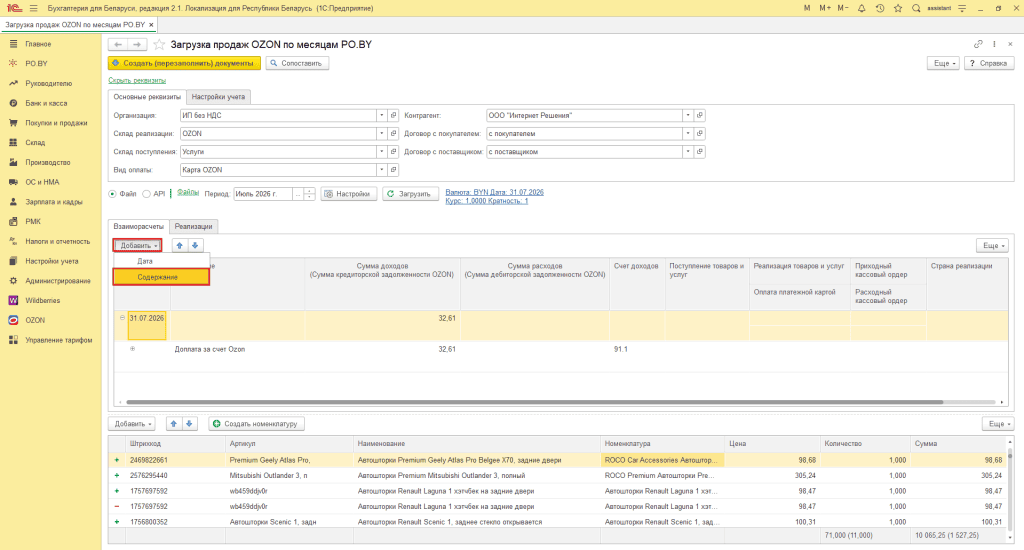Collapse the 31.07.2026 date group
This screenshot has height=550, width=1024.
pos(122,318)
